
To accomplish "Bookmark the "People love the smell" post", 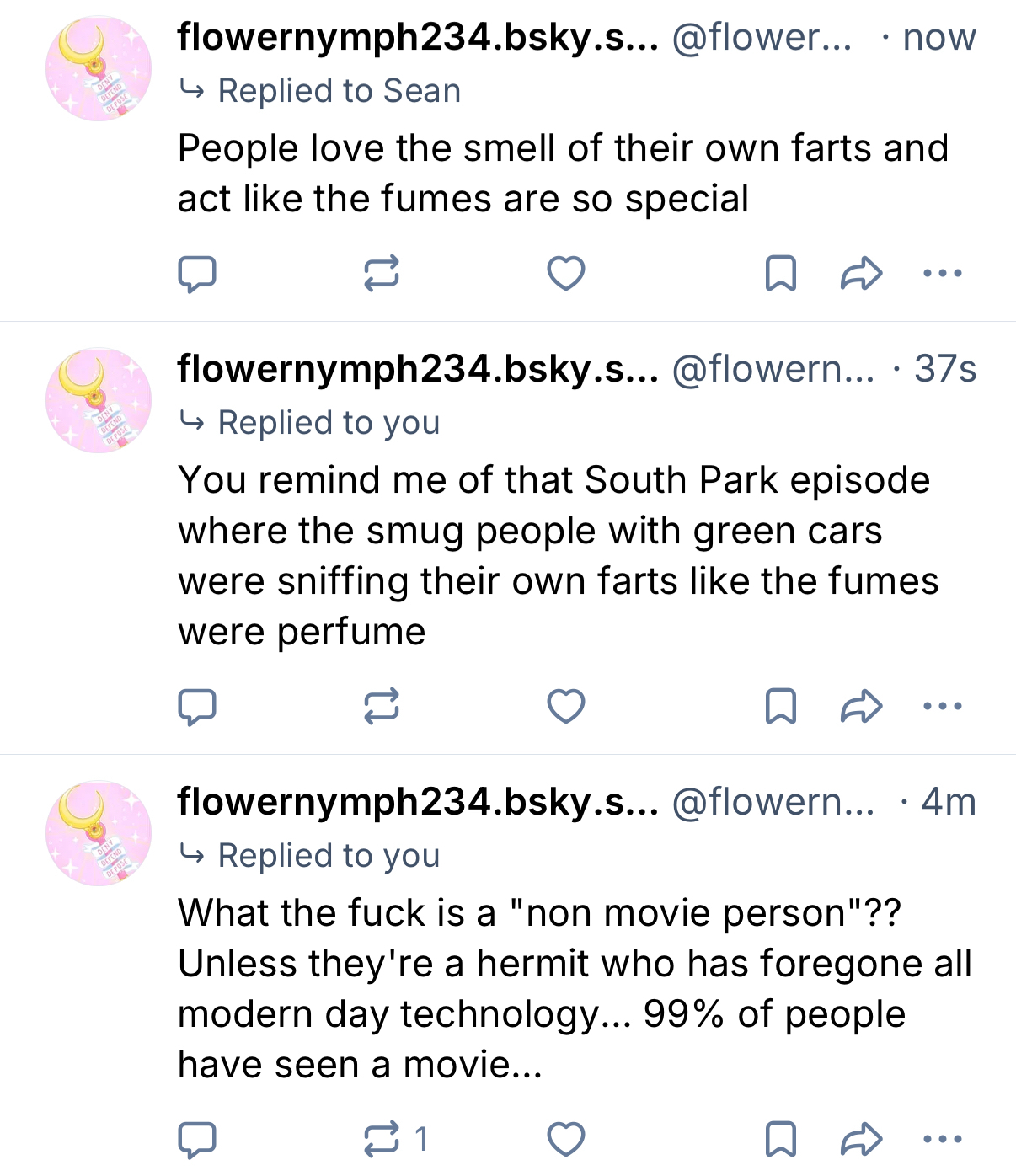I will [781, 274].
